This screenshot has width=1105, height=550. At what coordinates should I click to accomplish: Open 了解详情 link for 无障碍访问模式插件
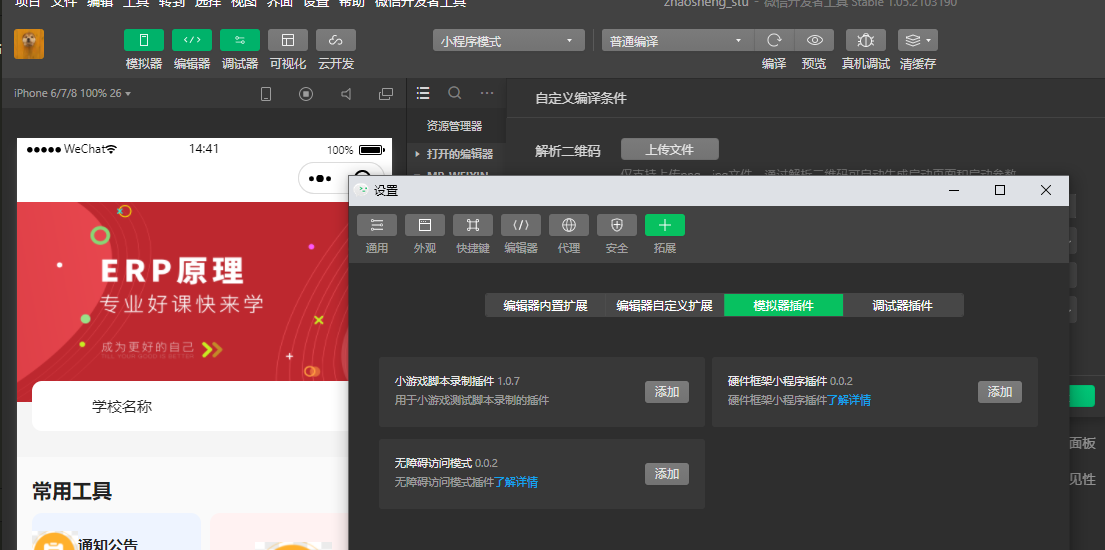point(516,482)
